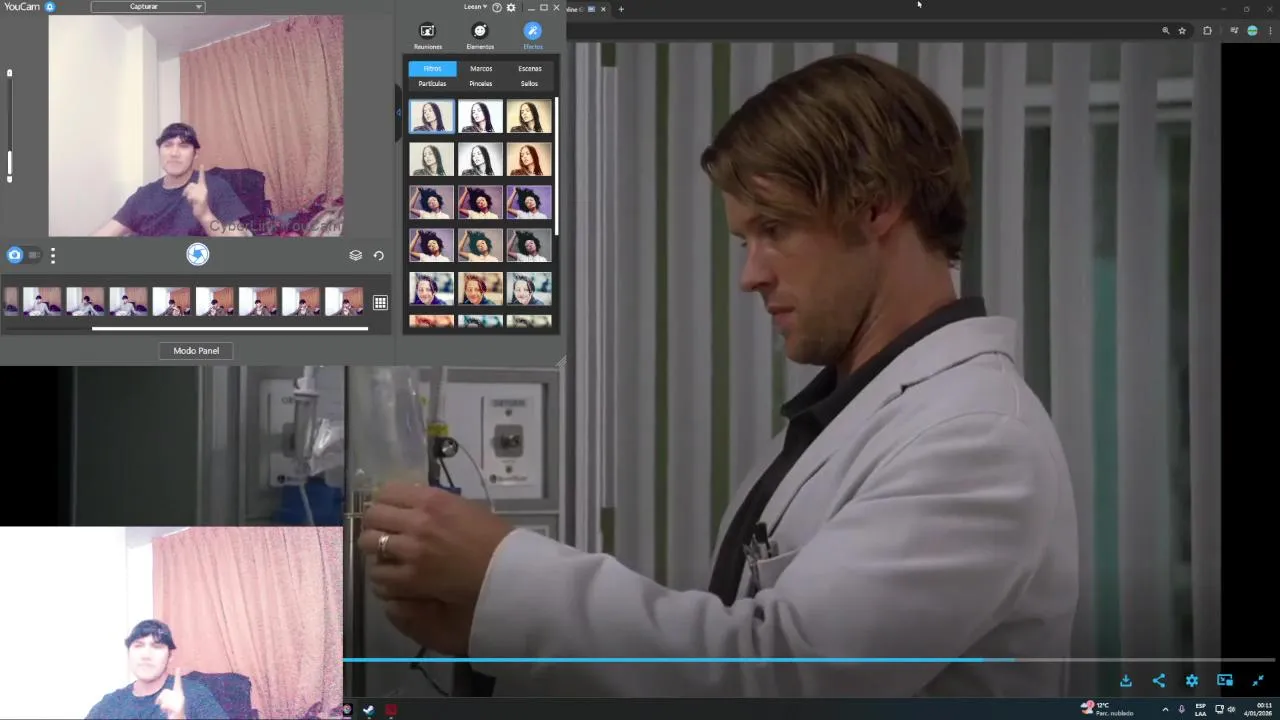Open the volume tray icon
1280x720 pixels.
coord(1231,710)
